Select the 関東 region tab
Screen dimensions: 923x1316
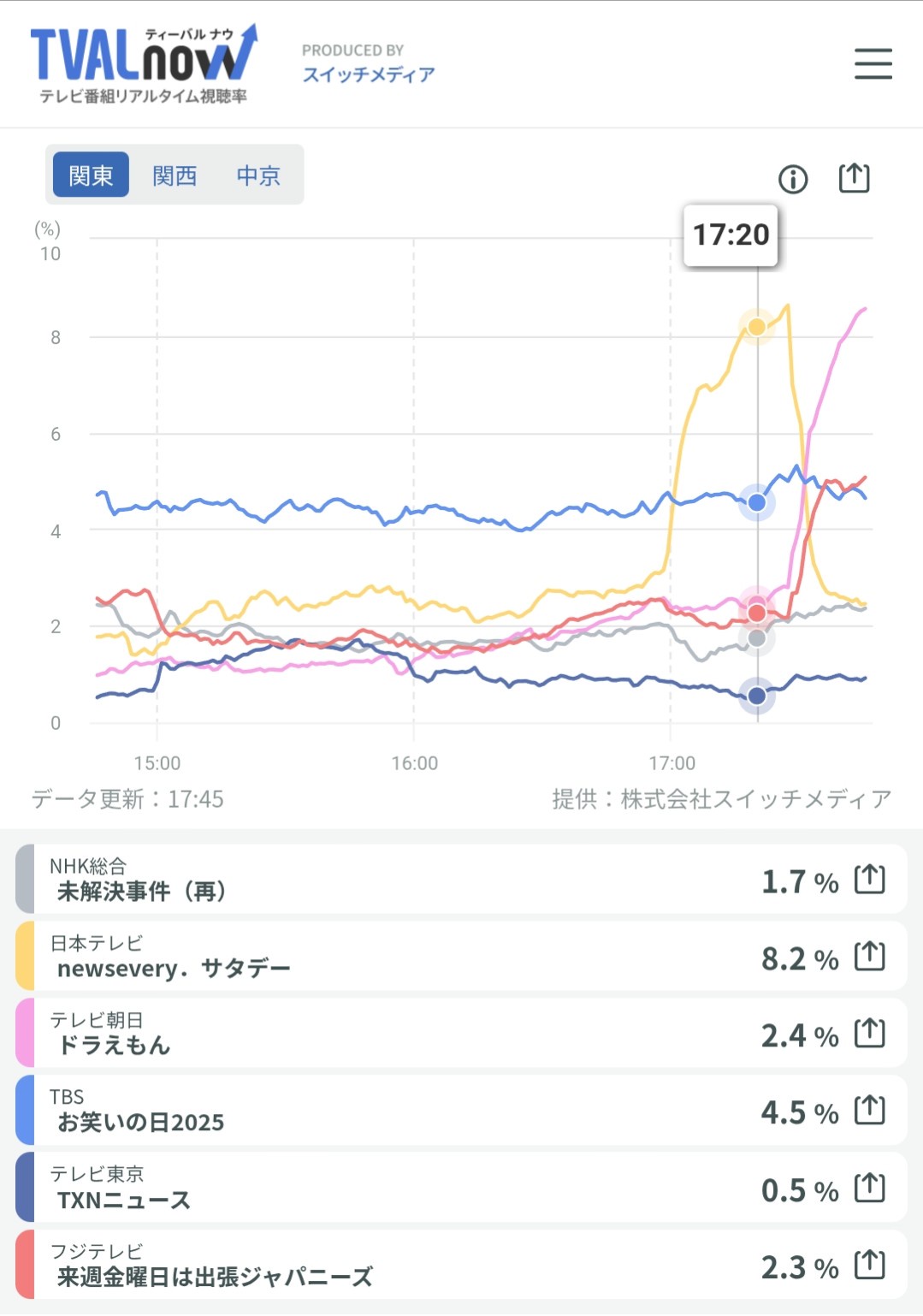[91, 175]
